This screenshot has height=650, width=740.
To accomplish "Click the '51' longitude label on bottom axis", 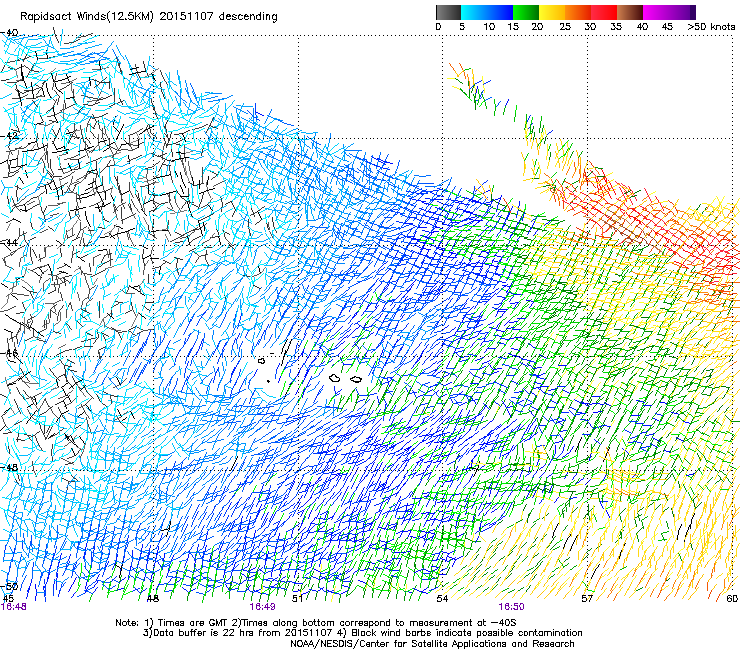I will click(x=297, y=599).
